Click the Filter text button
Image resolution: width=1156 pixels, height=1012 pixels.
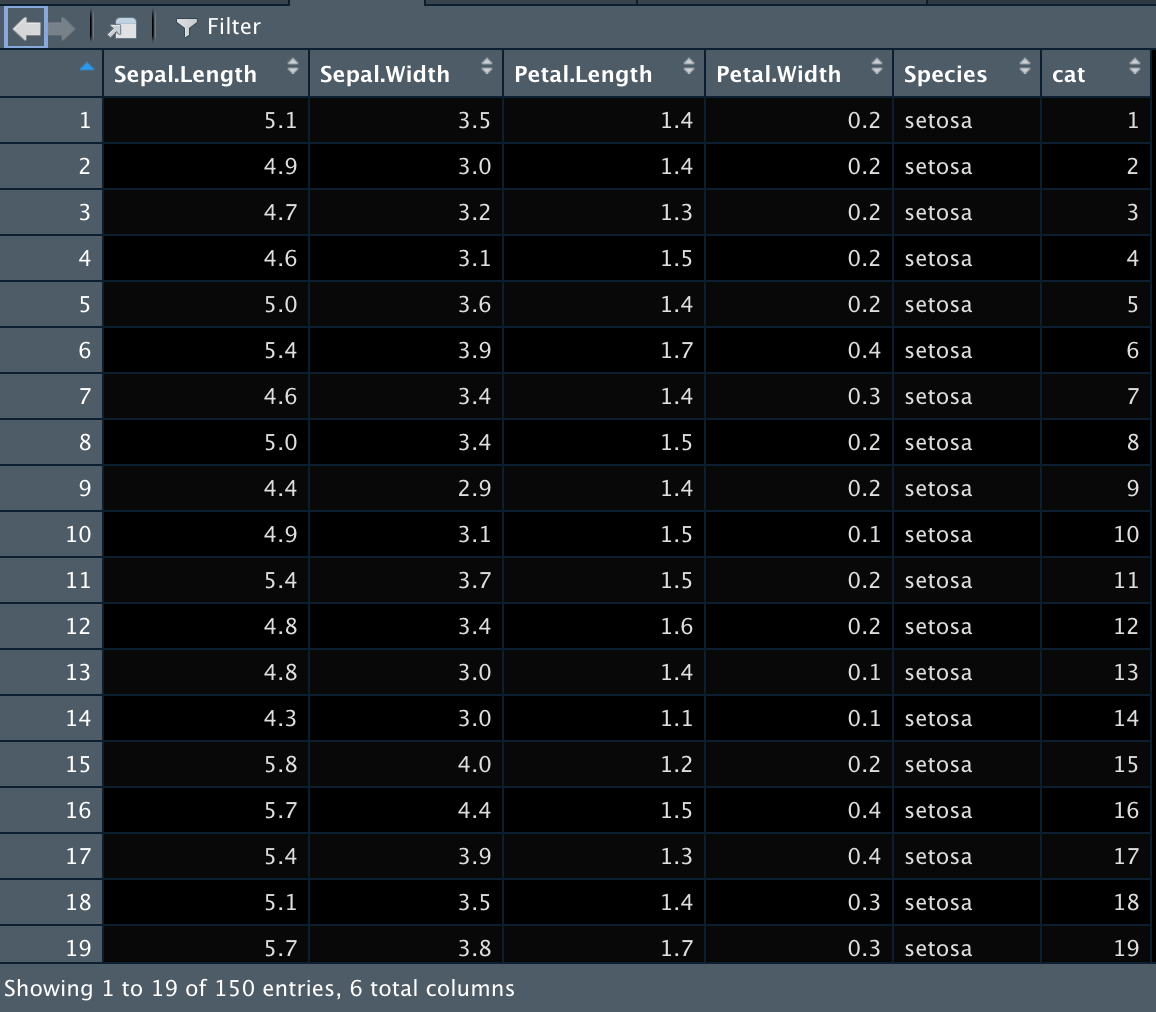[x=234, y=27]
